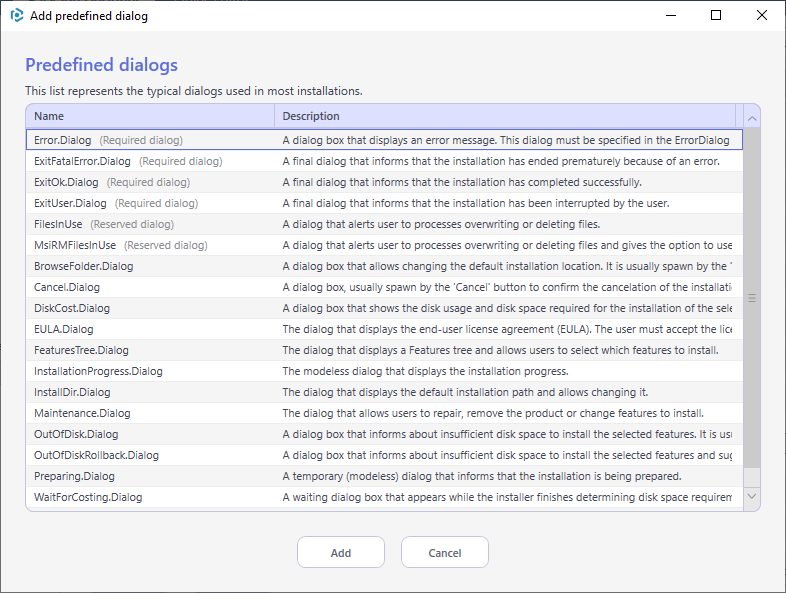Click the description about completed successfully
This screenshot has height=593, width=786.
pyautogui.click(x=462, y=182)
